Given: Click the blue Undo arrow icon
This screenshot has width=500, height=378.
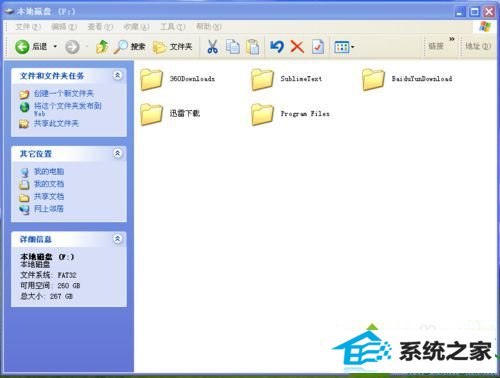Looking at the screenshot, I should (x=277, y=47).
